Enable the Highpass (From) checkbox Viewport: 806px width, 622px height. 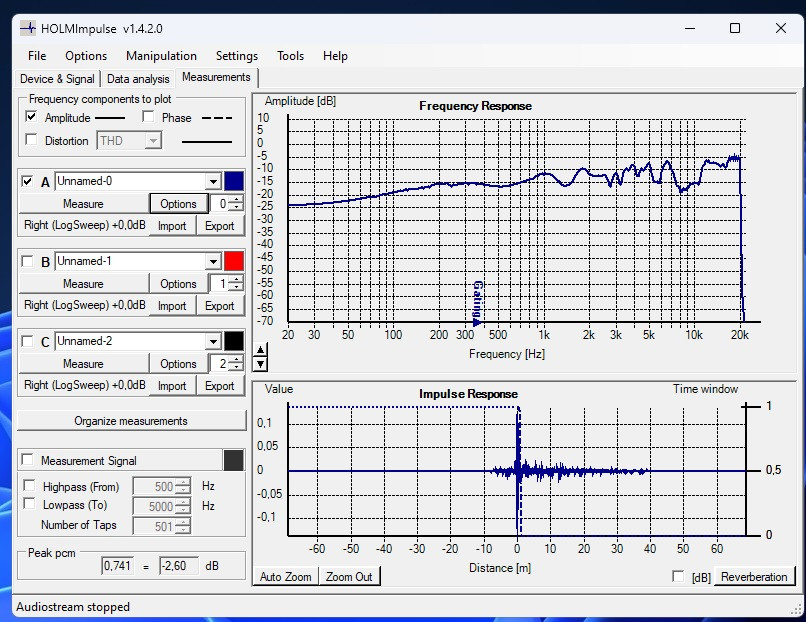click(29, 485)
